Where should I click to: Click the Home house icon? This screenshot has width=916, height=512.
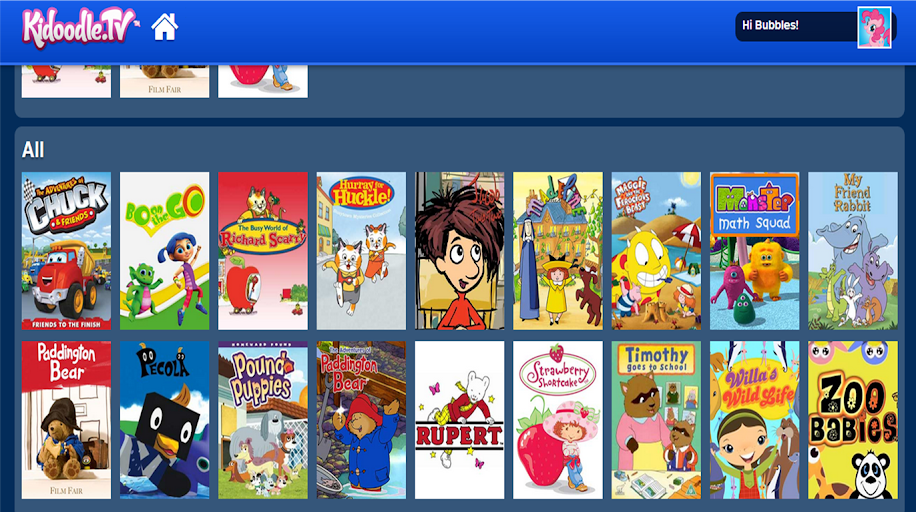click(x=164, y=27)
